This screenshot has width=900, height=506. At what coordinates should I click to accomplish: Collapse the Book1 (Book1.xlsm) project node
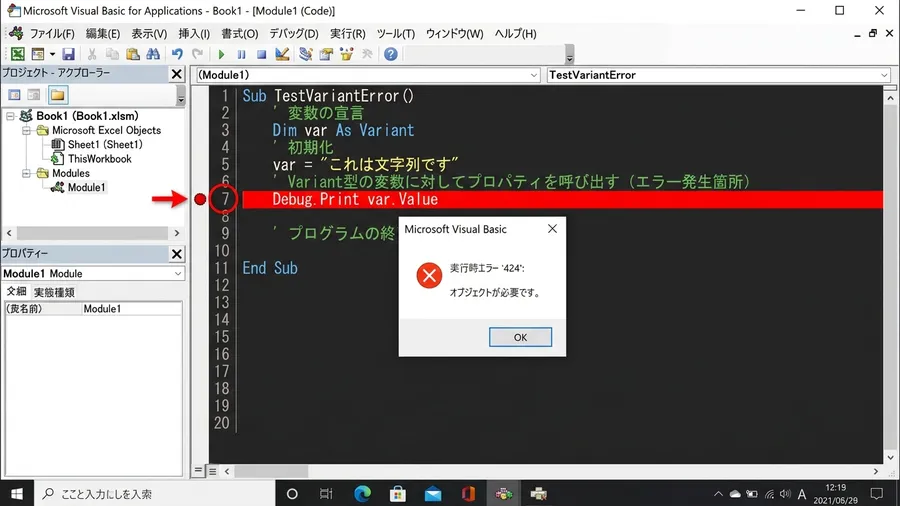[x=10, y=116]
